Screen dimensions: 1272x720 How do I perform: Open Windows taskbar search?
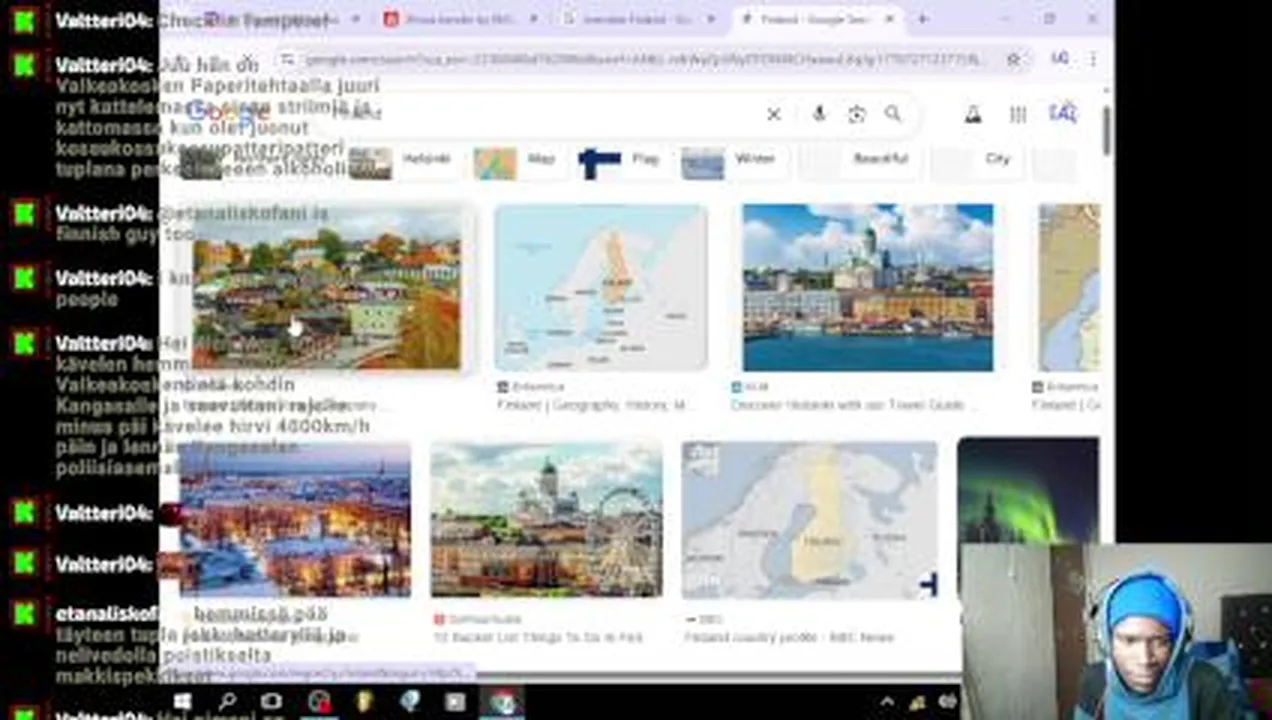point(228,702)
